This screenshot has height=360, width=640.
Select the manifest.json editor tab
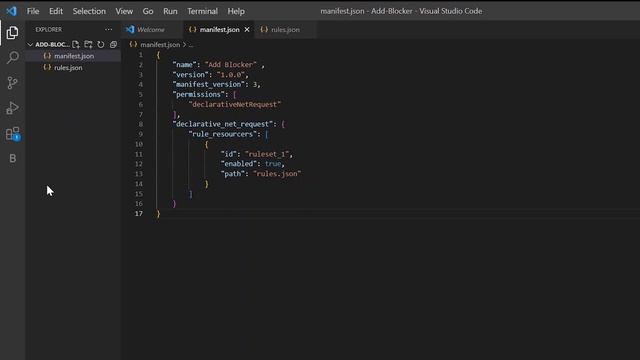click(219, 29)
